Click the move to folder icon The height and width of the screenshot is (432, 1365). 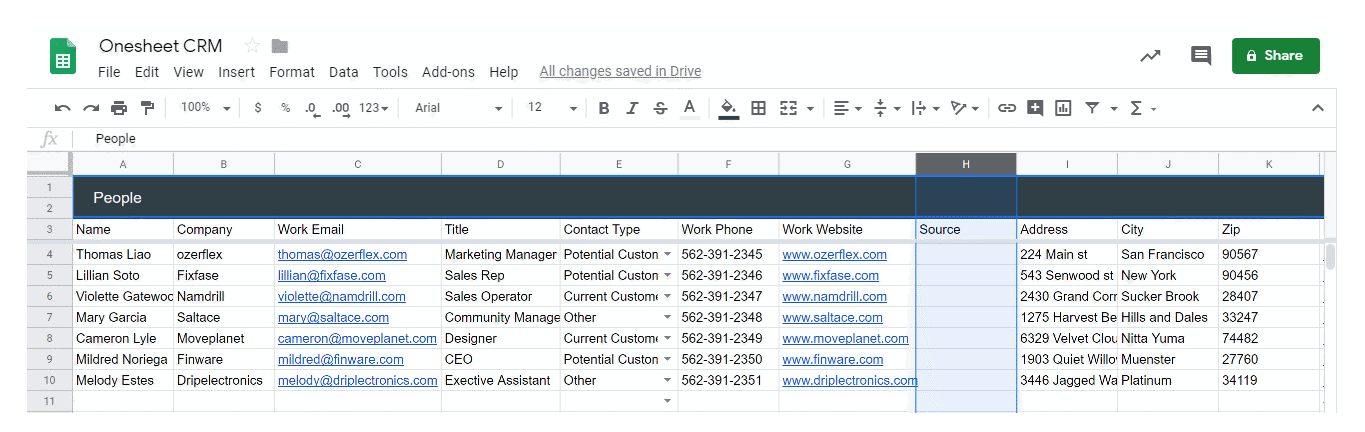[x=280, y=46]
